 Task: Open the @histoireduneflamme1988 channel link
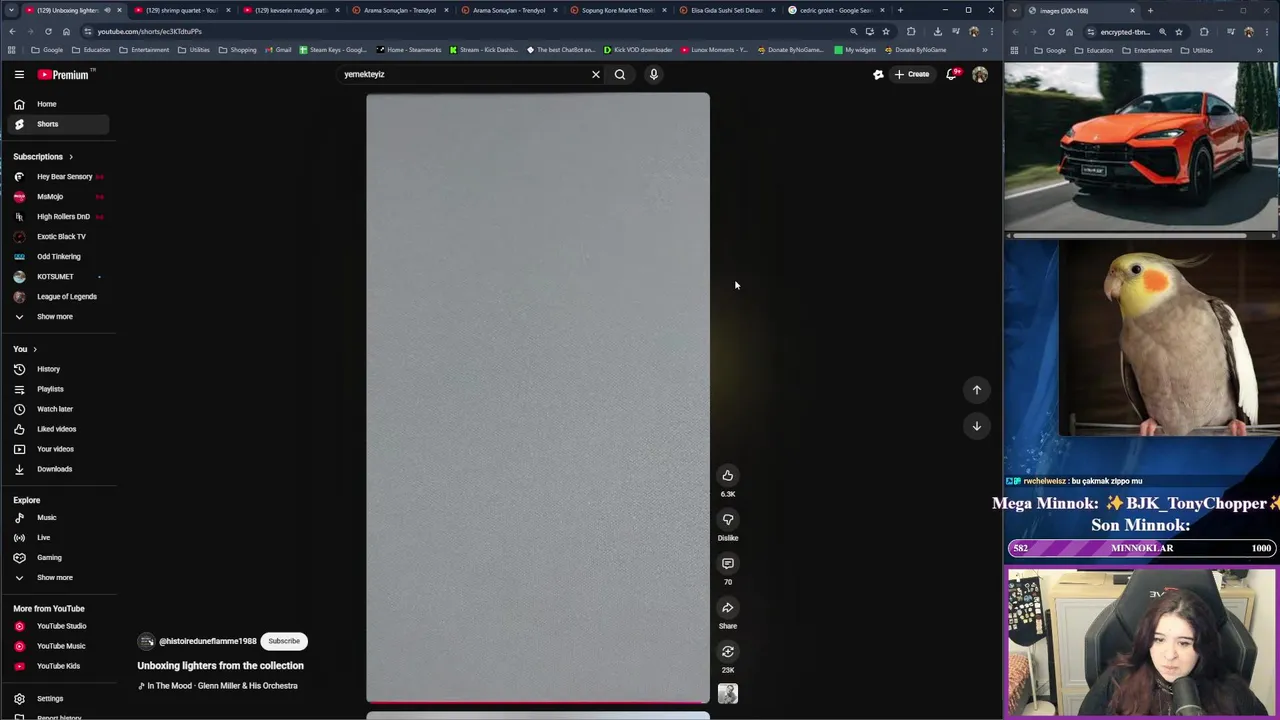point(208,641)
